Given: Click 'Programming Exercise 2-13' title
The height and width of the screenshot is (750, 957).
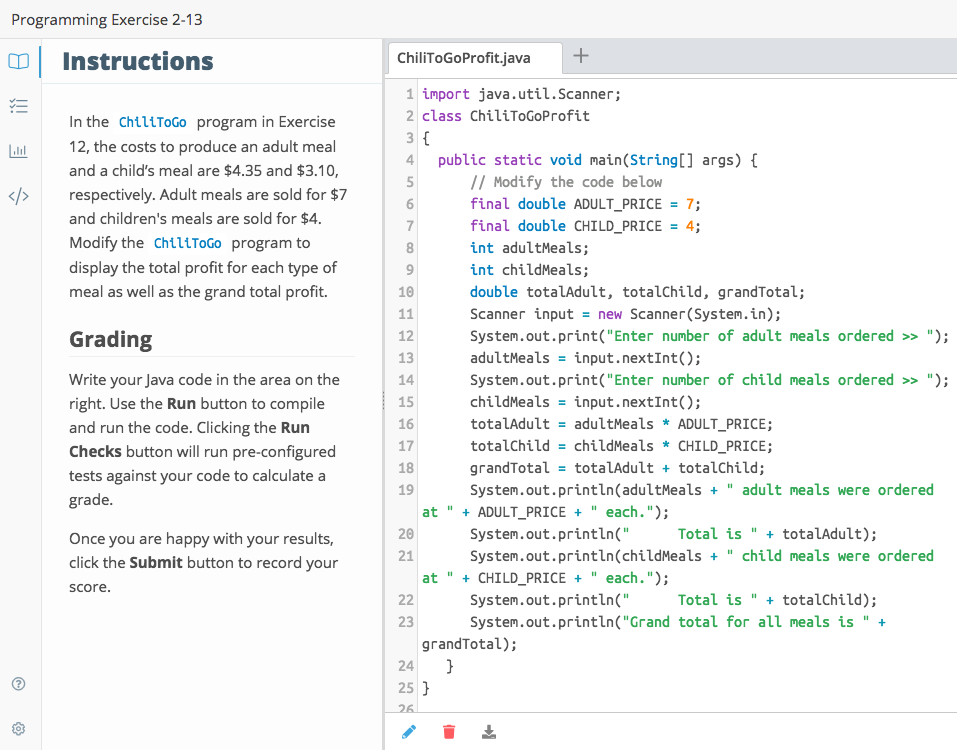Looking at the screenshot, I should (x=107, y=20).
